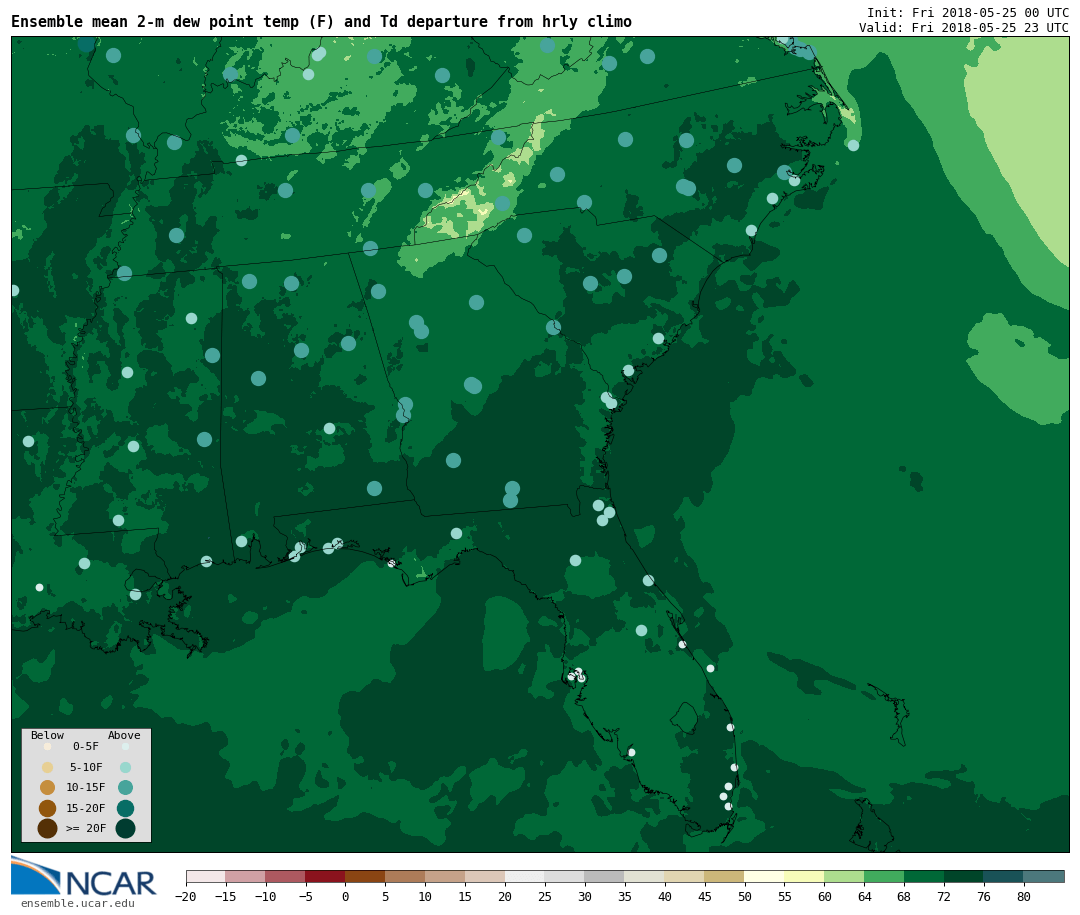Pick the khaki swatch between 45 and 50
This screenshot has height=915, width=1080.
coord(725,876)
